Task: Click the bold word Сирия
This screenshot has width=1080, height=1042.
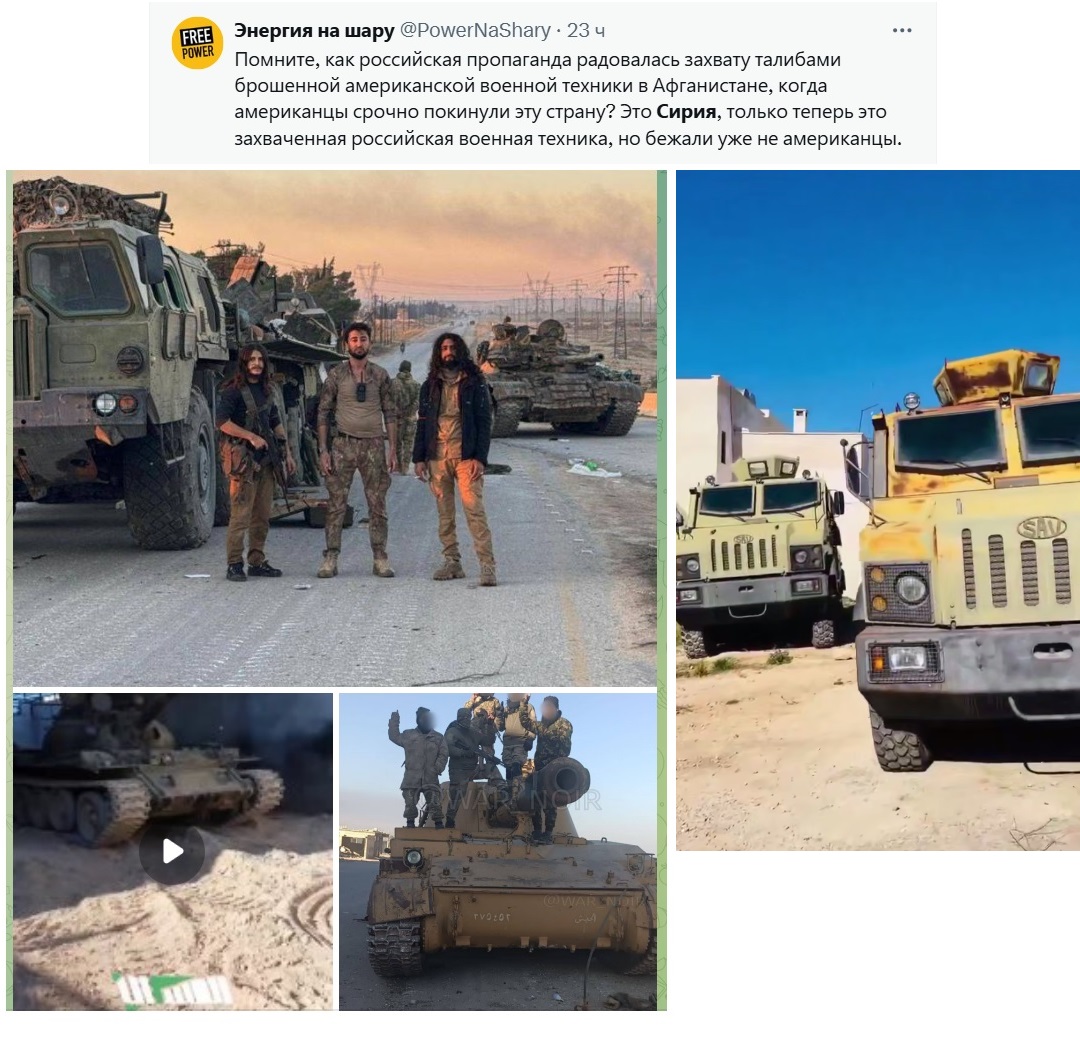Action: pos(686,112)
